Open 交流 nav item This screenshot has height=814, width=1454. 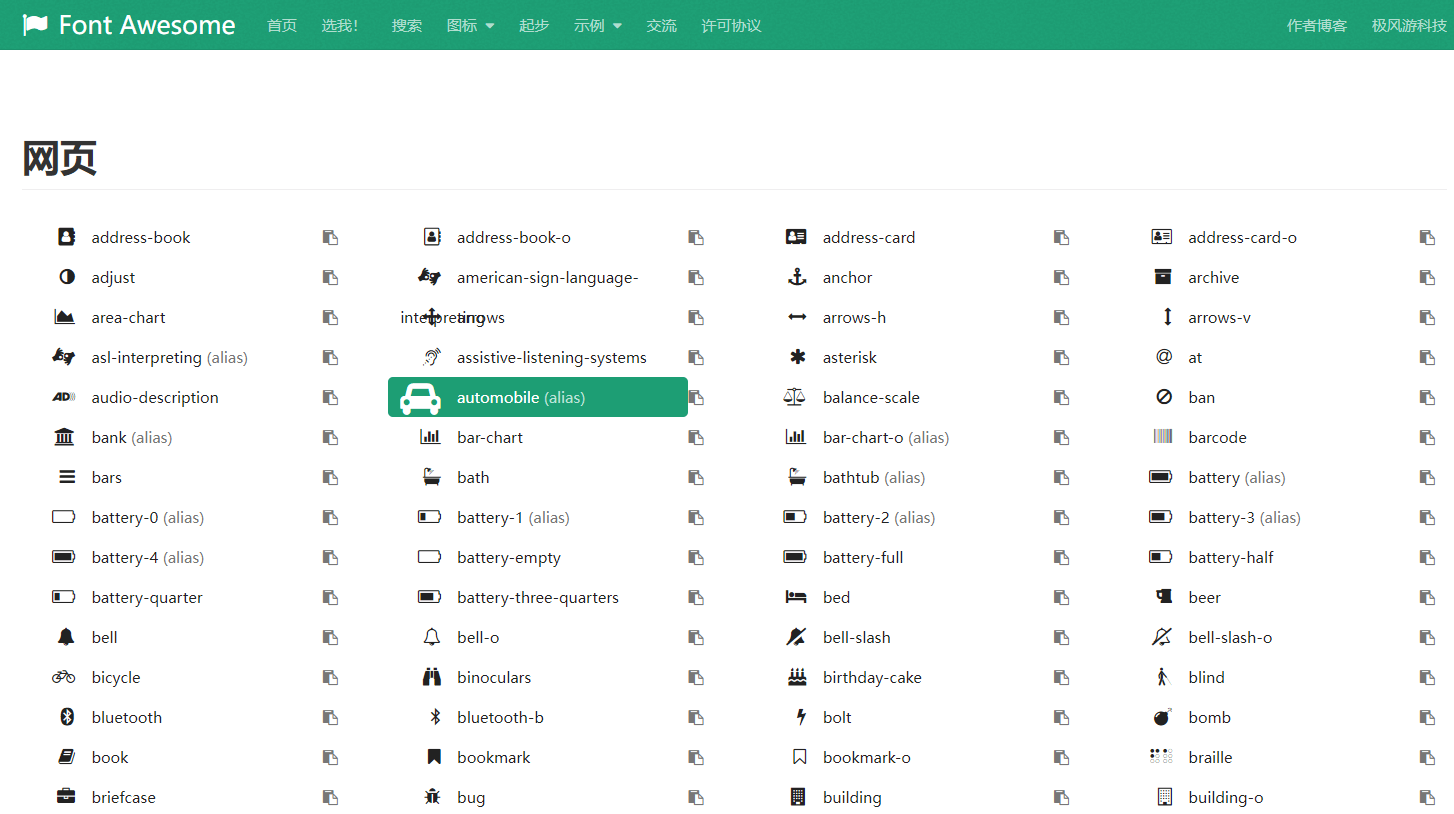pyautogui.click(x=662, y=25)
